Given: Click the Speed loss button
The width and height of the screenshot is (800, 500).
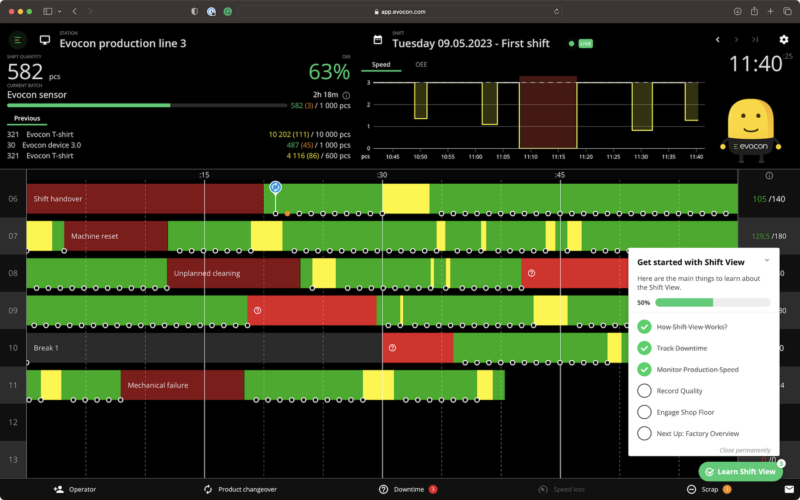Looking at the screenshot, I should [x=561, y=489].
